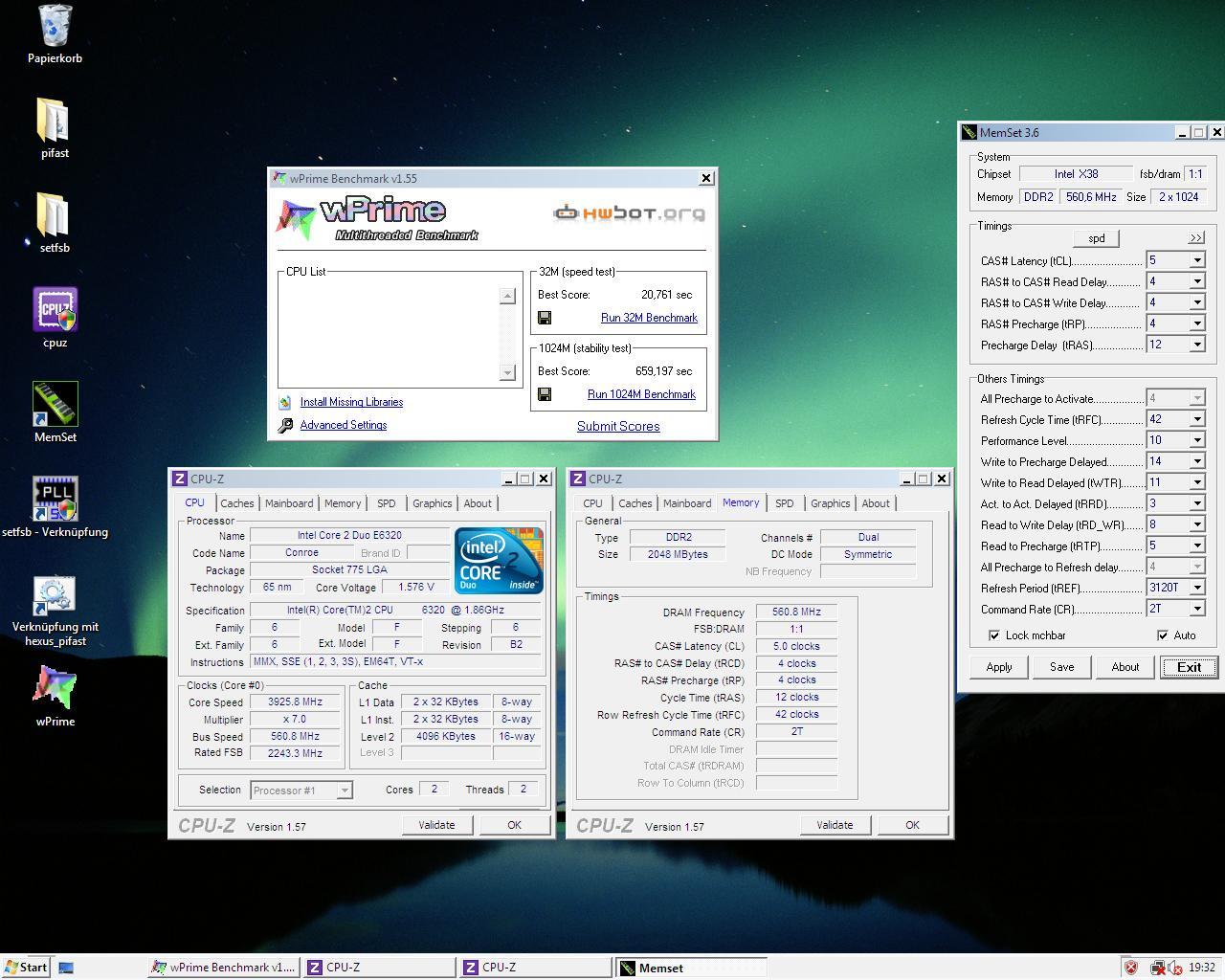This screenshot has height=980, width=1225.
Task: Click the MemSet title bar icon
Action: (969, 133)
